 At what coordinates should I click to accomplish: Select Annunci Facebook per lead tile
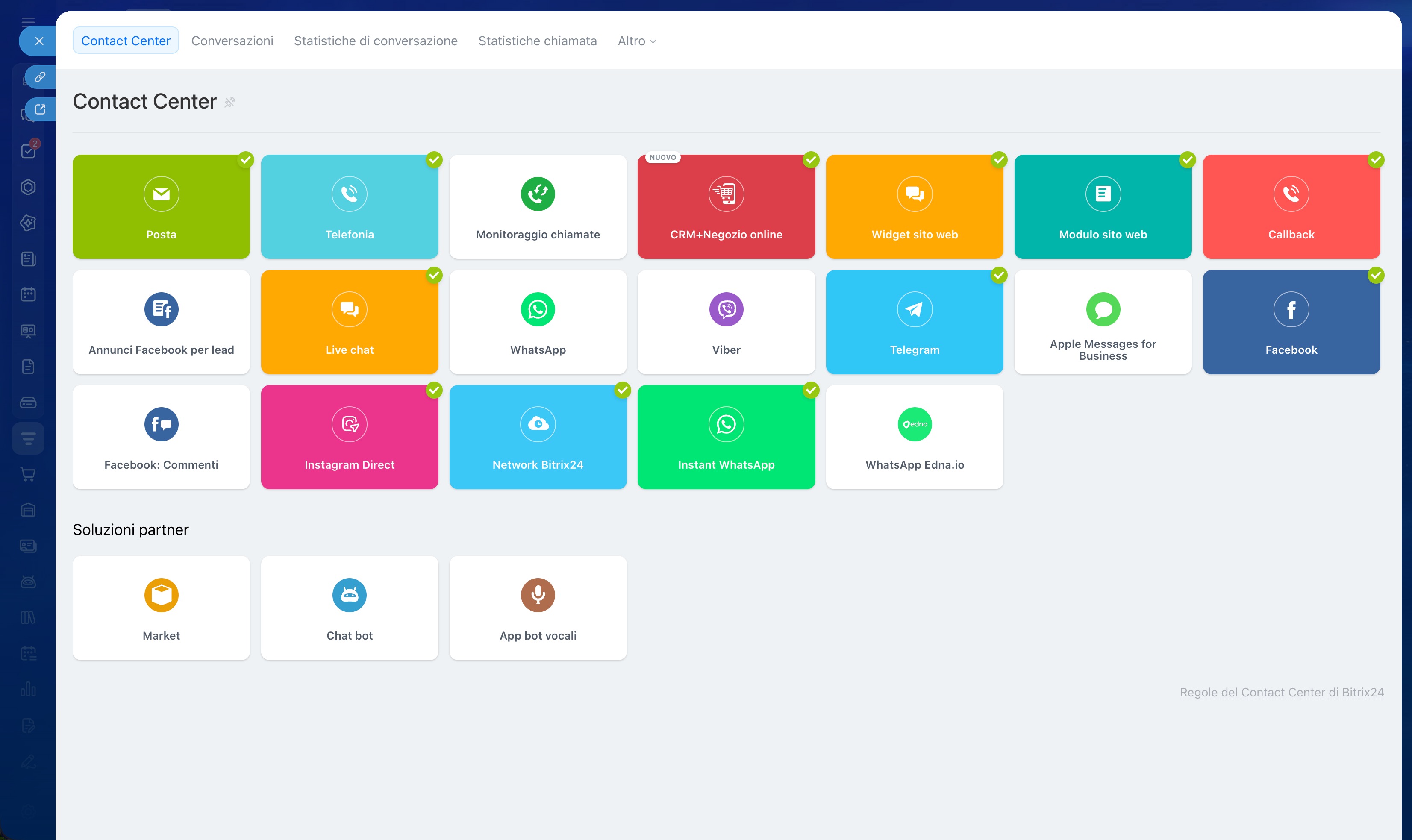[161, 322]
